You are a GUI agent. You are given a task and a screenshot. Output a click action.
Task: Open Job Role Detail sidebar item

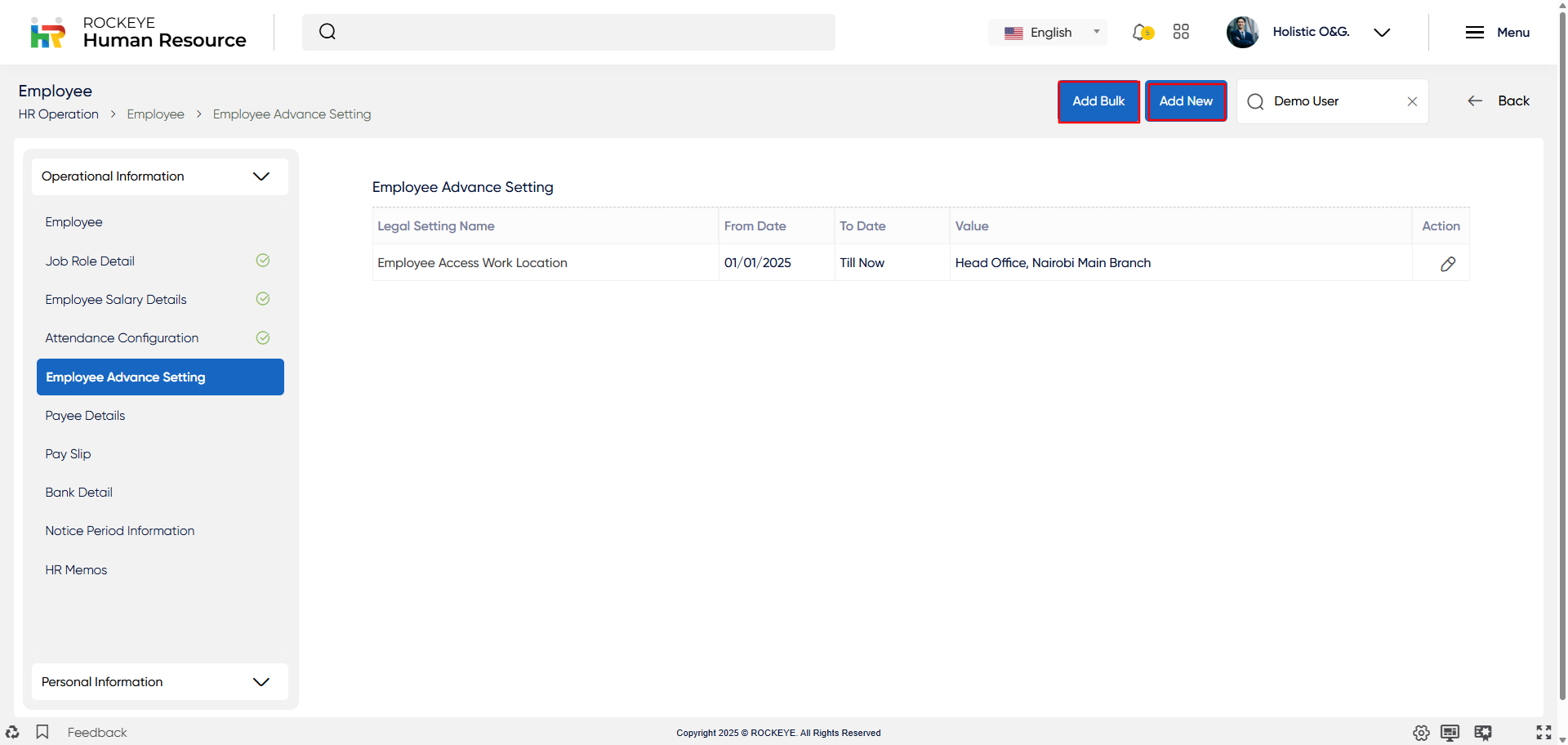point(90,261)
